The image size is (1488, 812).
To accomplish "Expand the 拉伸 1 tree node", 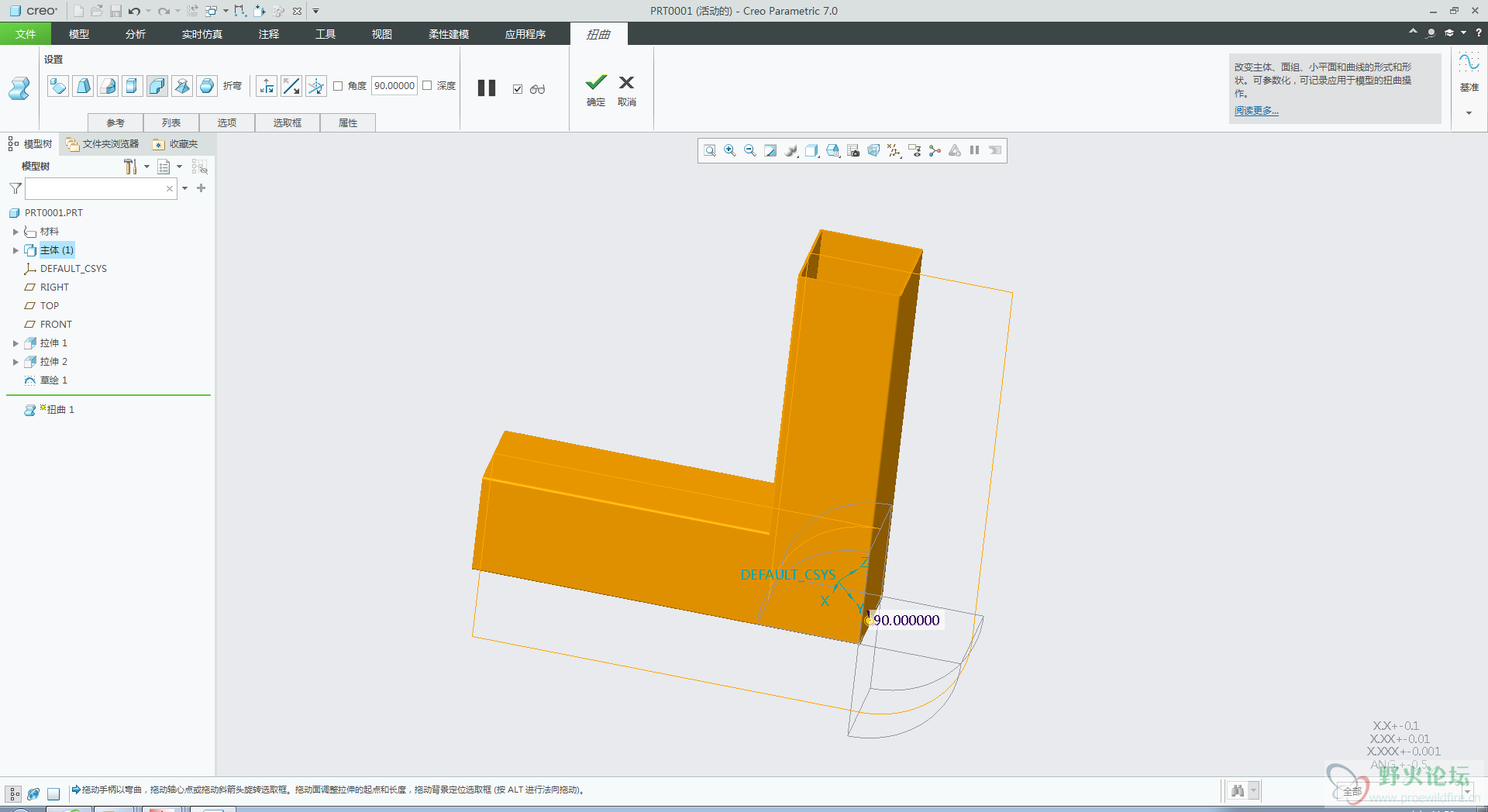I will point(15,343).
